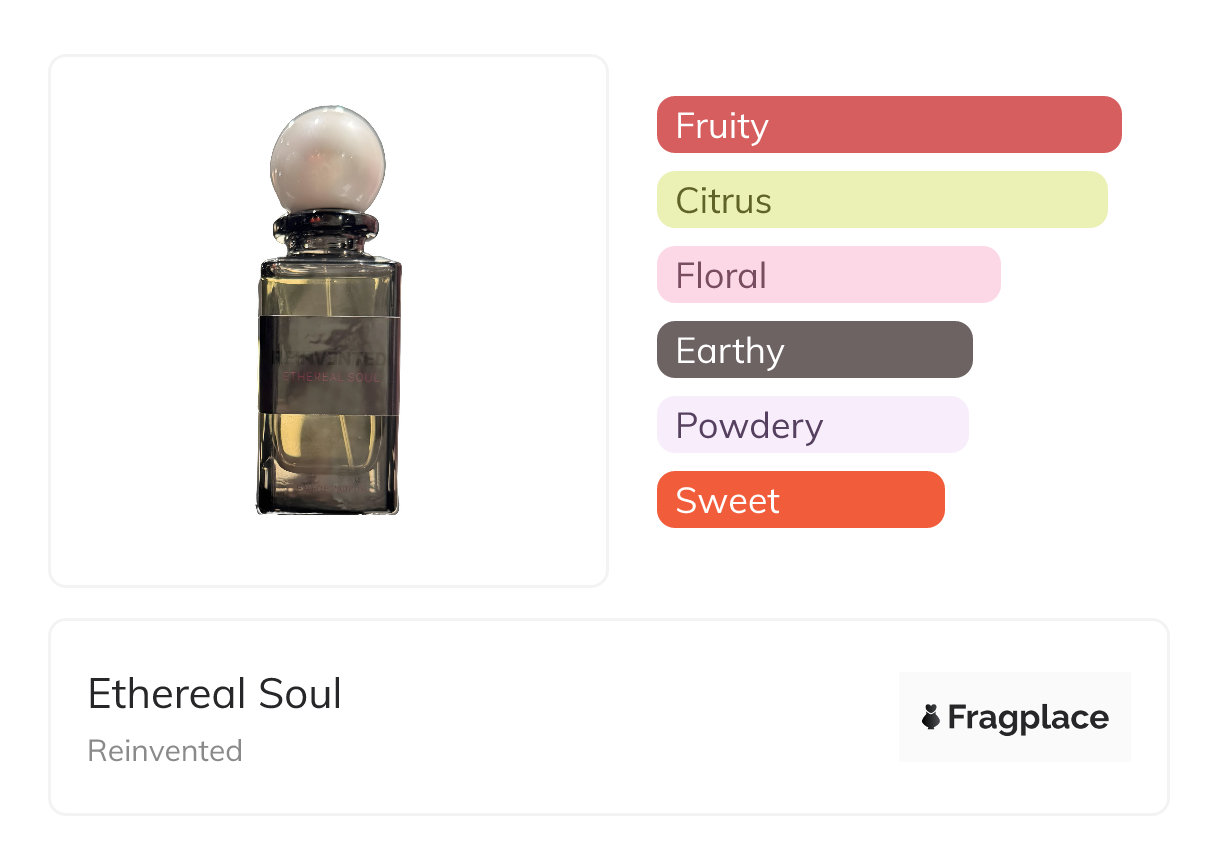
Task: Click the Fragplace logo icon
Action: coord(931,717)
